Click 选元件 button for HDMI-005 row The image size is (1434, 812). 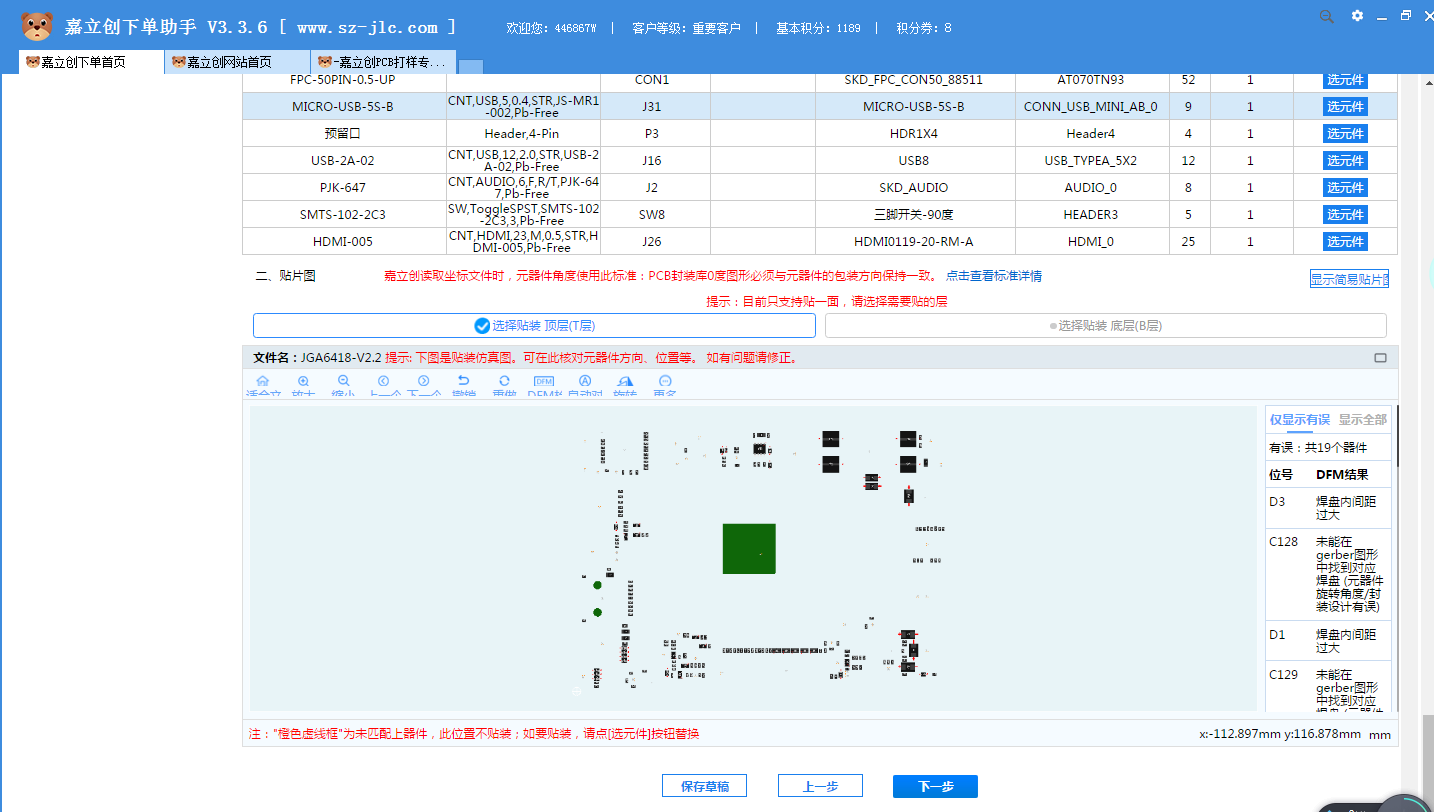click(x=1345, y=241)
